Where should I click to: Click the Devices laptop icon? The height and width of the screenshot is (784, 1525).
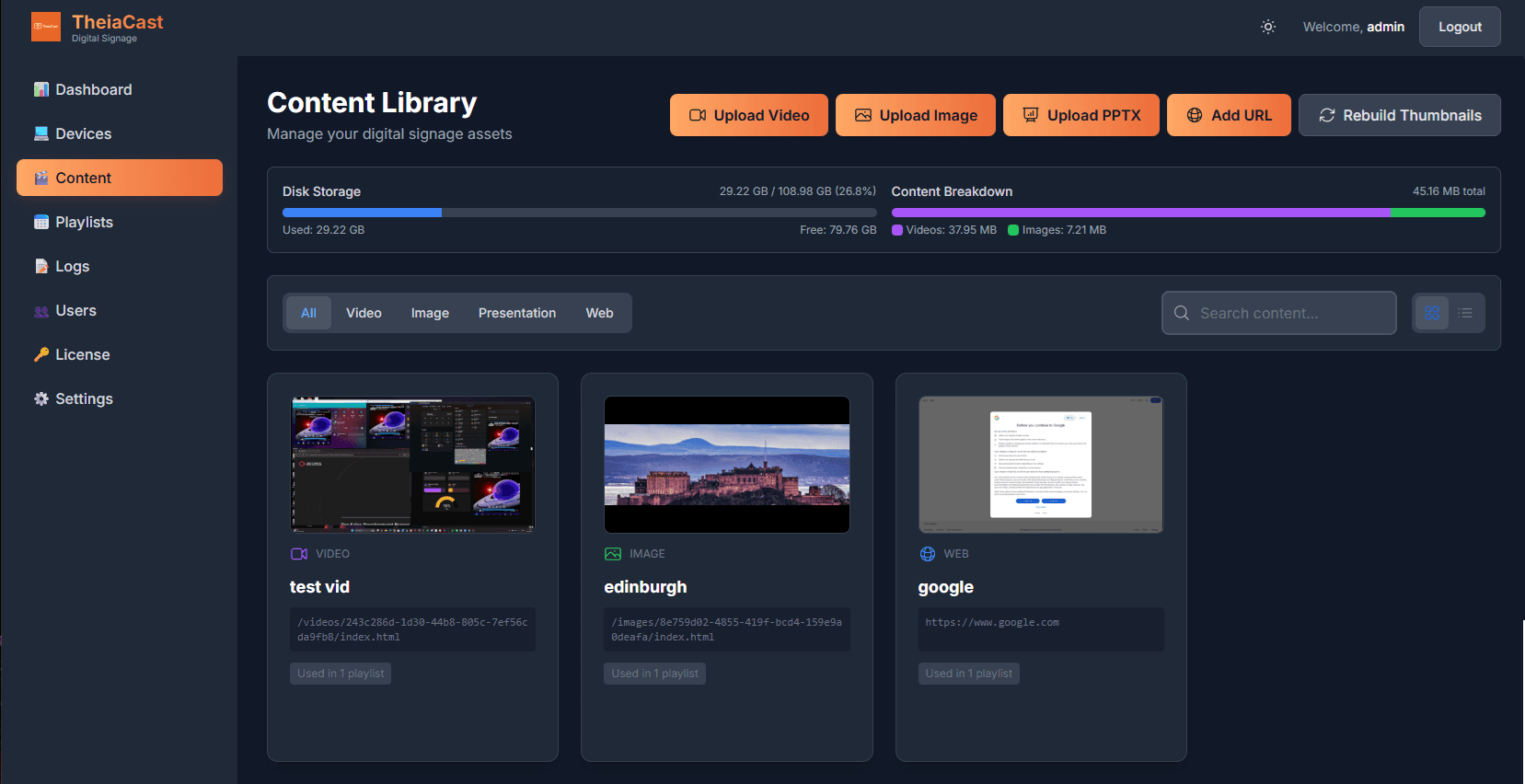pos(41,133)
